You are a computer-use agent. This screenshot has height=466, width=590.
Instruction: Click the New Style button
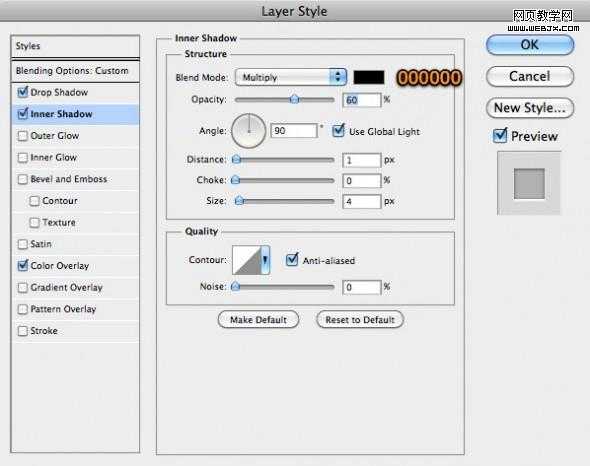point(530,108)
